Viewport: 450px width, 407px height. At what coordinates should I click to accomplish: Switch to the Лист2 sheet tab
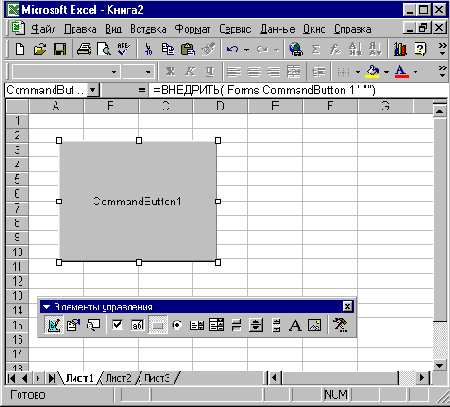pyautogui.click(x=118, y=378)
